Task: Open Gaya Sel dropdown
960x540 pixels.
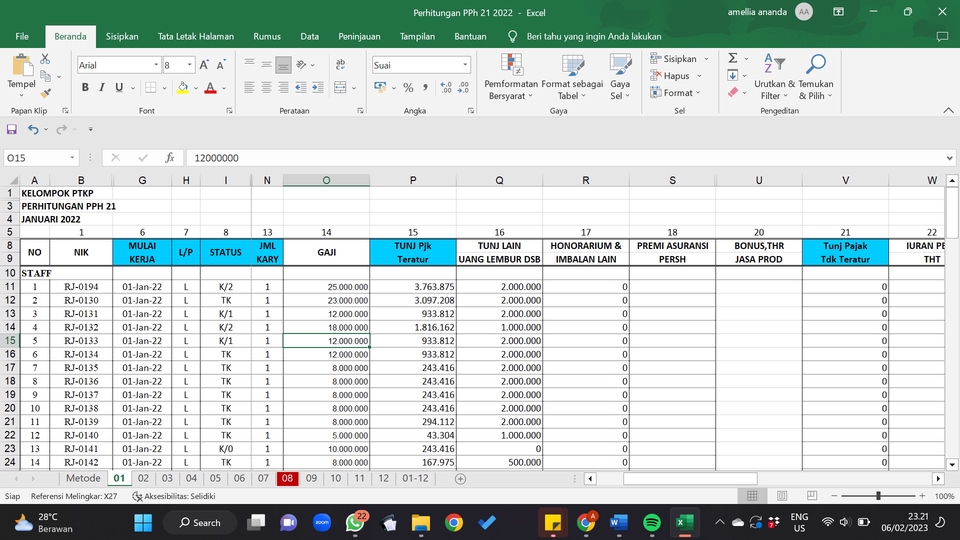Action: 620,77
